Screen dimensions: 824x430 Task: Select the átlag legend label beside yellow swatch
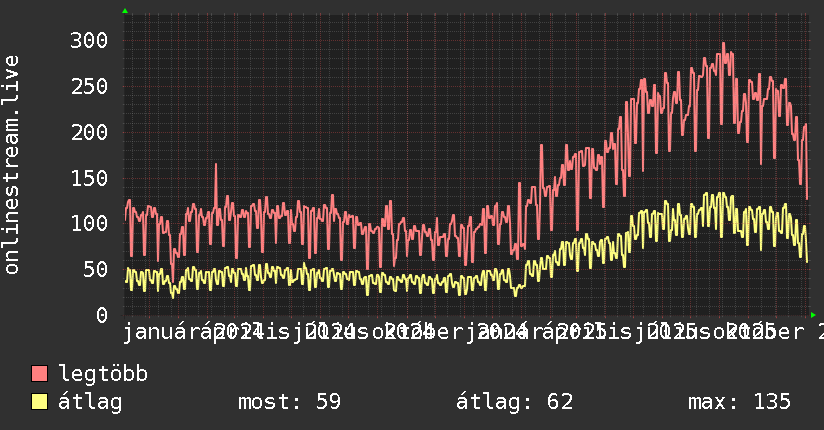[x=90, y=403]
